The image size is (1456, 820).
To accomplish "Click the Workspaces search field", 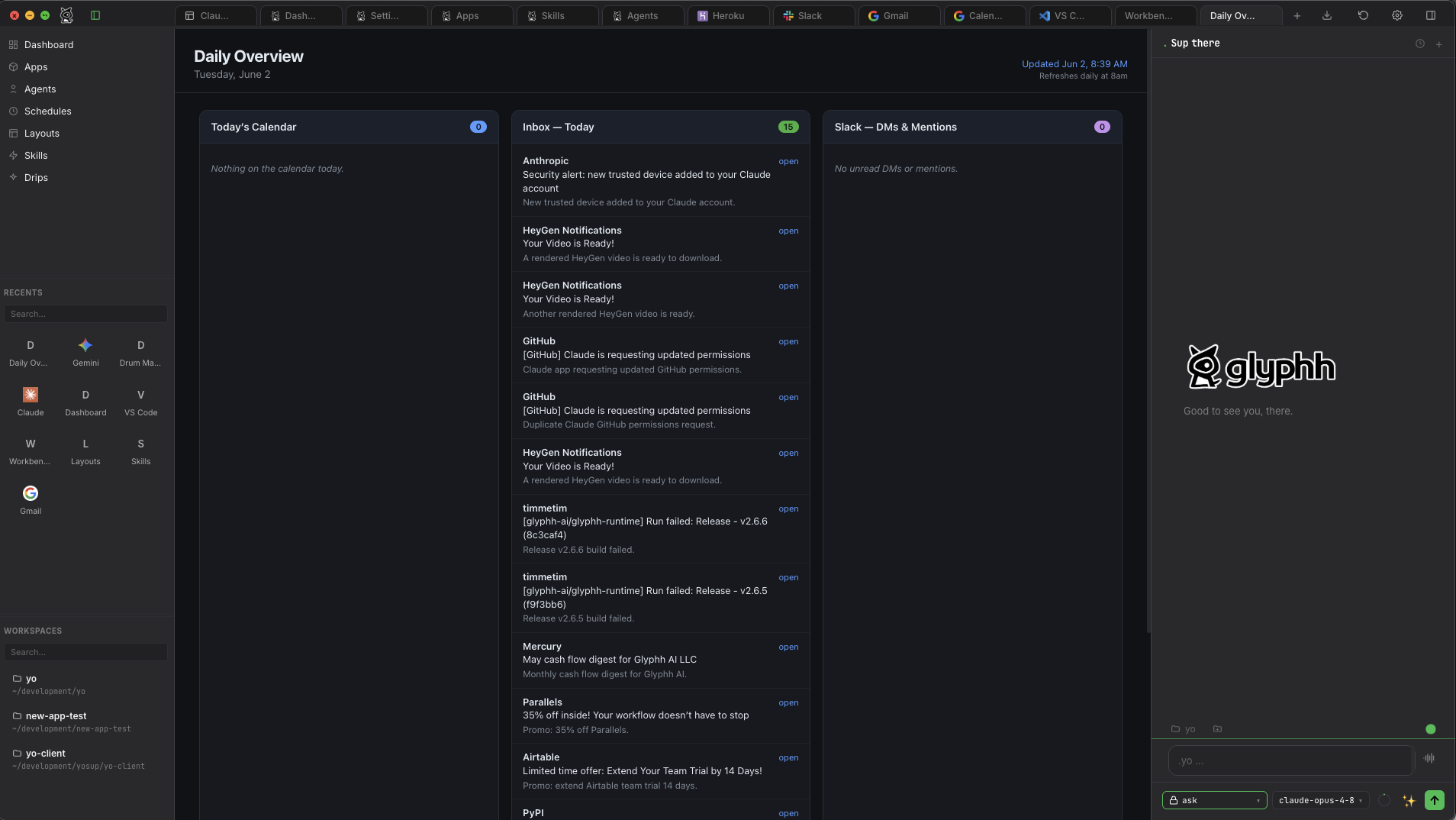I will pos(85,652).
